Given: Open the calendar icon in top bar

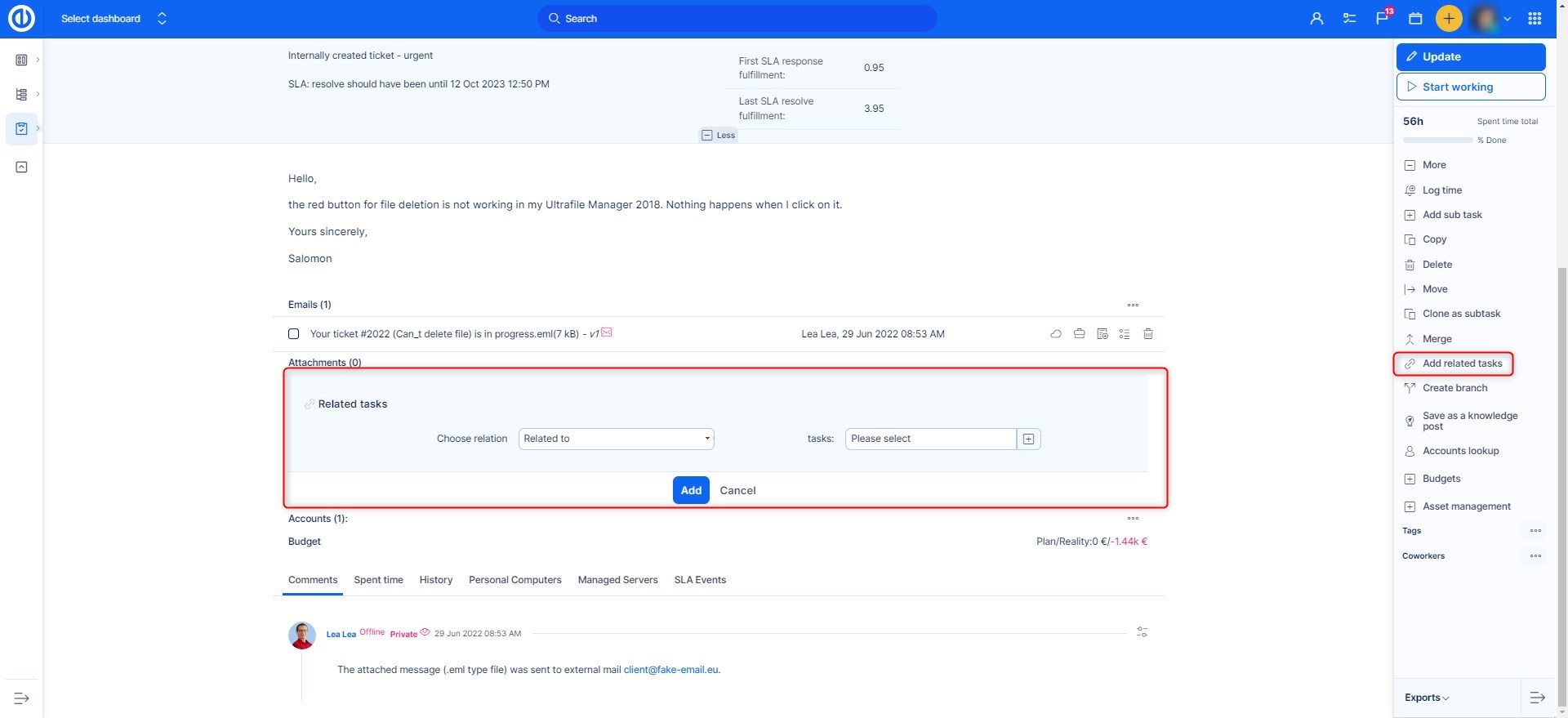Looking at the screenshot, I should coord(1415,18).
